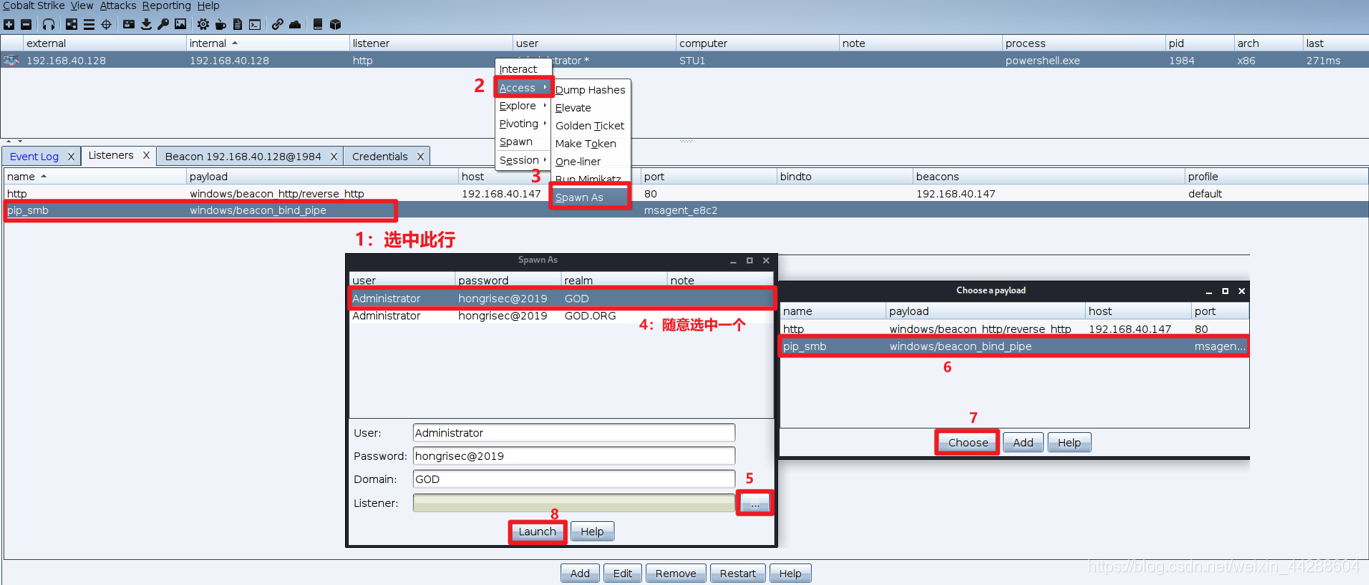Switch to pivot graph view icon
Screen dimensions: 1369x585
[71, 24]
